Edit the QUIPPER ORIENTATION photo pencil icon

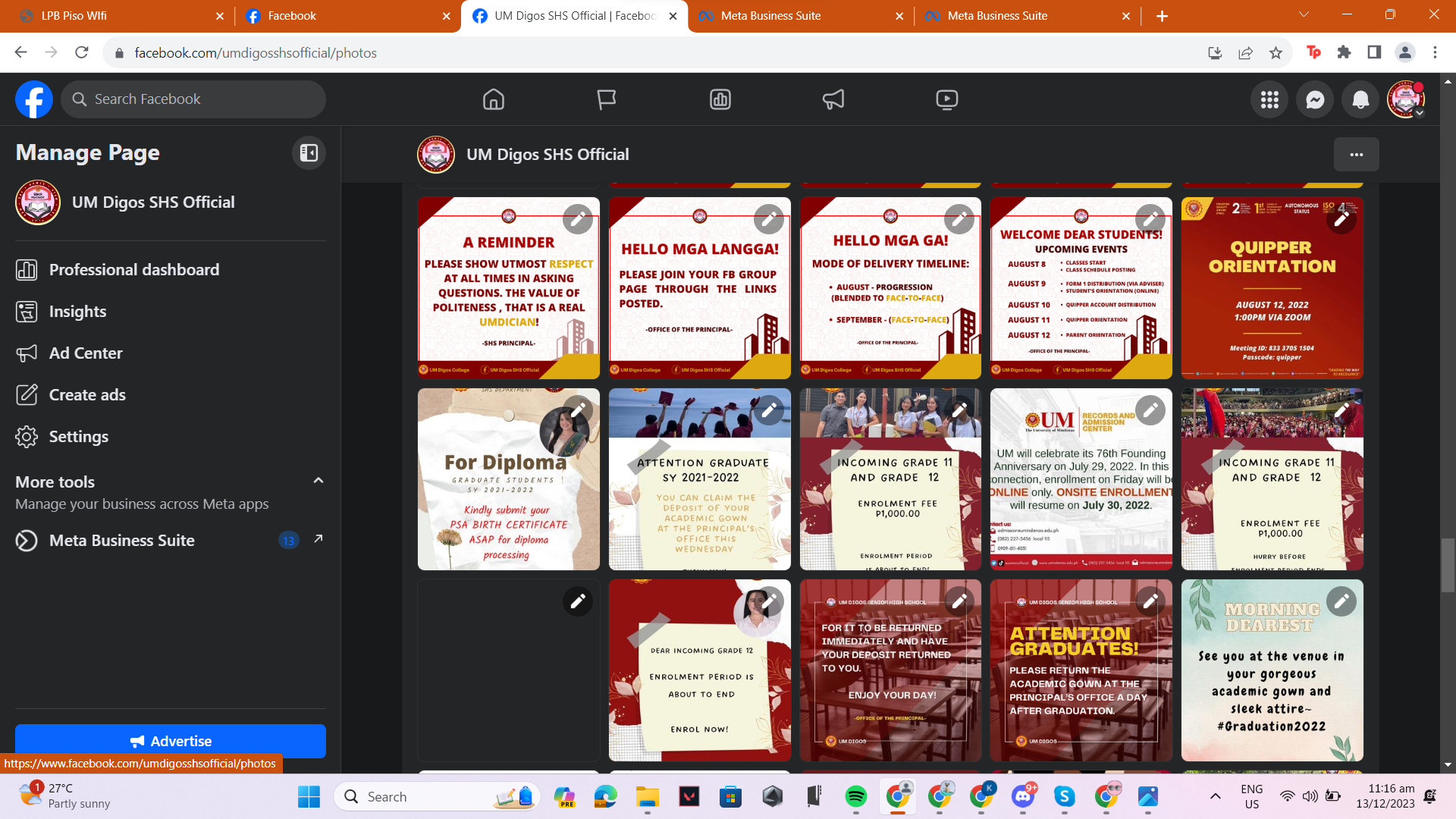(1341, 219)
